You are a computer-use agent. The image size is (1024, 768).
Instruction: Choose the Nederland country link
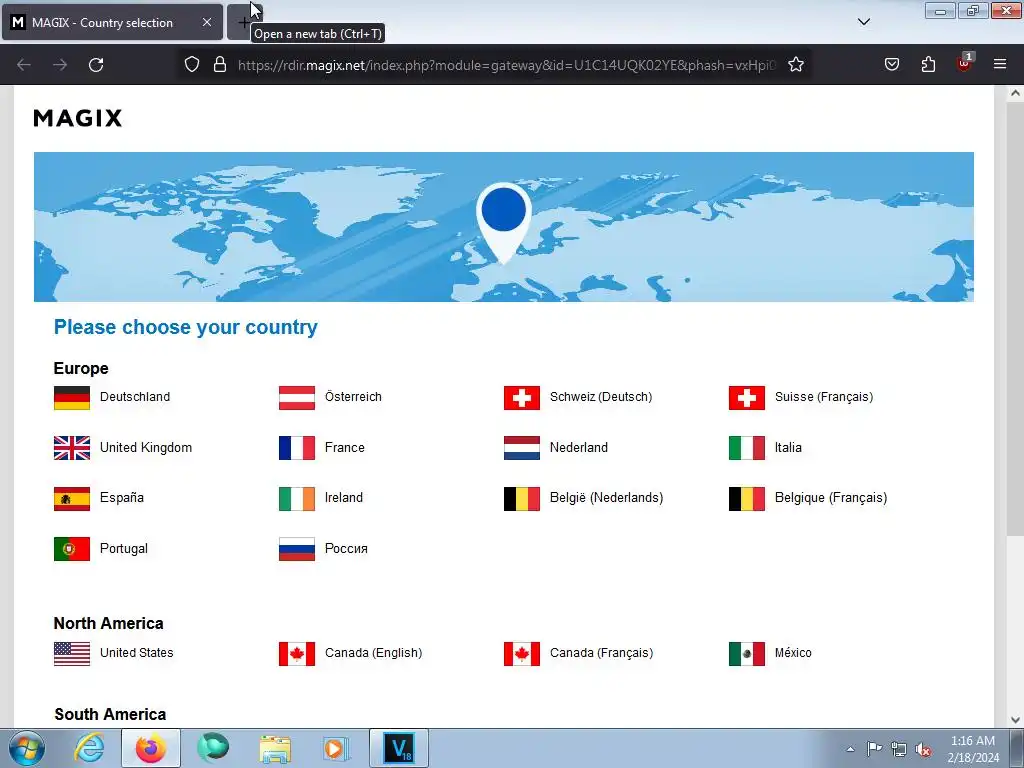578,448
